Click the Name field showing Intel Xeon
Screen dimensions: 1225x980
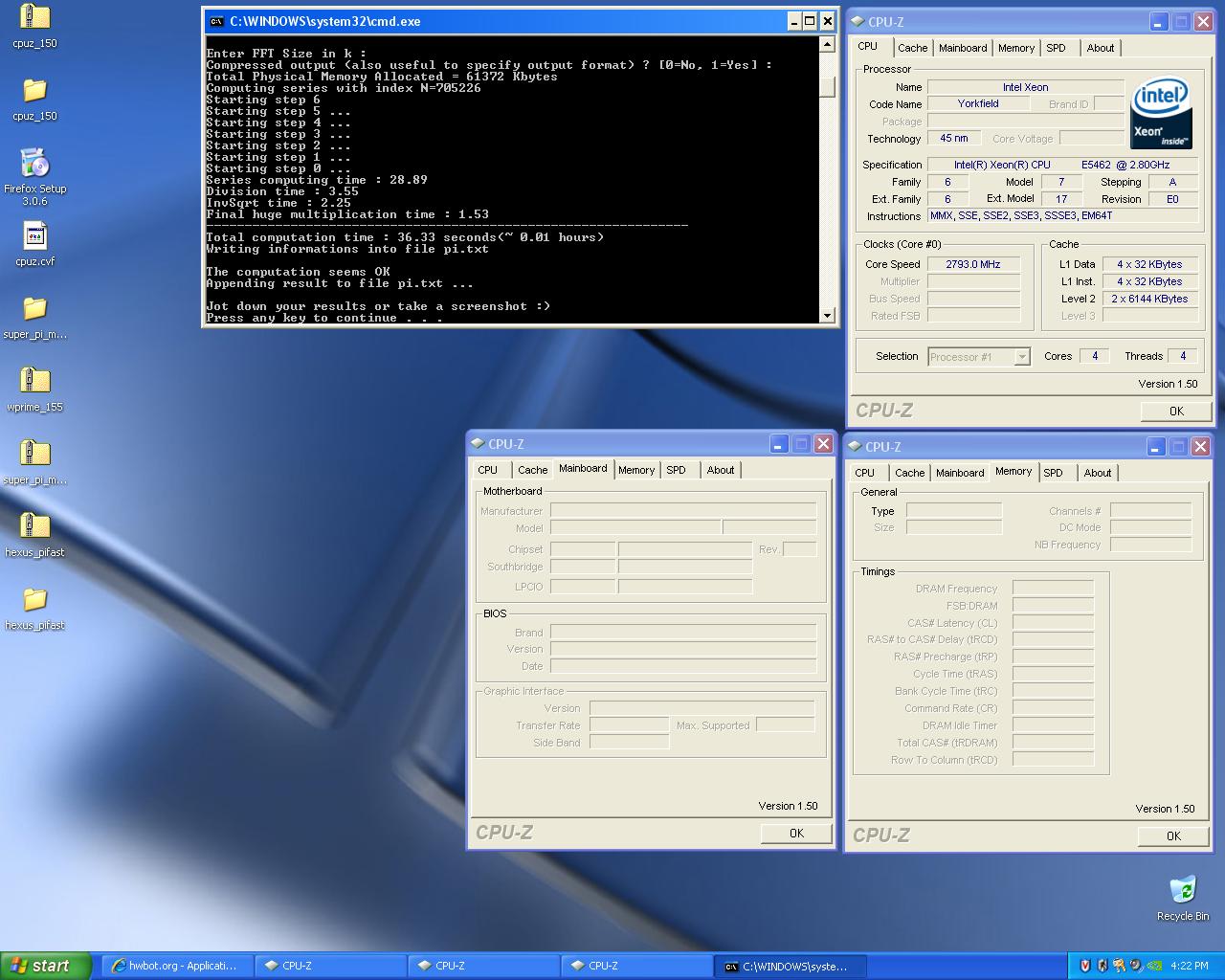tap(1026, 87)
